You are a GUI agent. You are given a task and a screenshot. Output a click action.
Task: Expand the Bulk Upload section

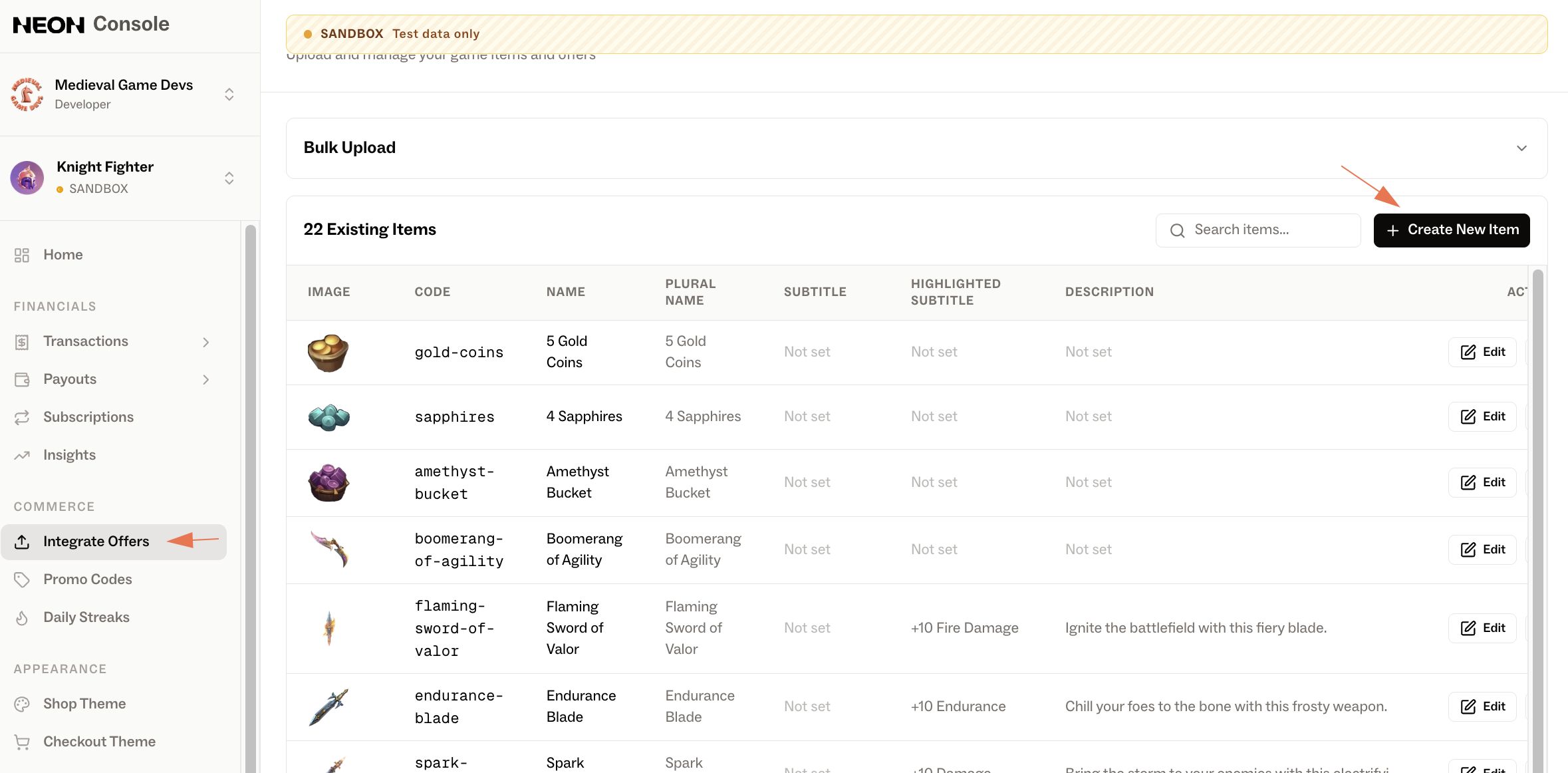916,148
